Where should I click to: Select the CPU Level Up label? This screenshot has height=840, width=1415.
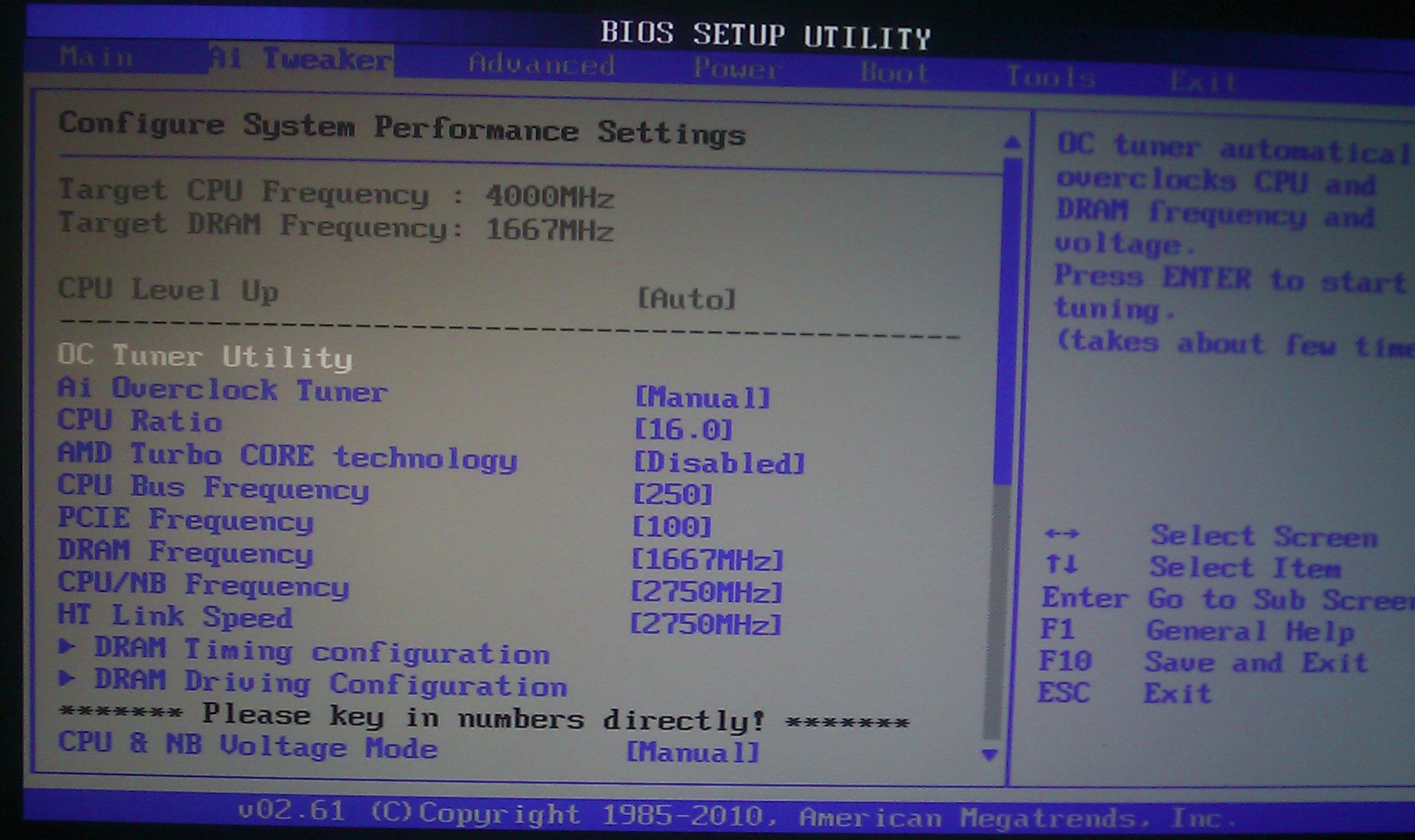(x=168, y=289)
